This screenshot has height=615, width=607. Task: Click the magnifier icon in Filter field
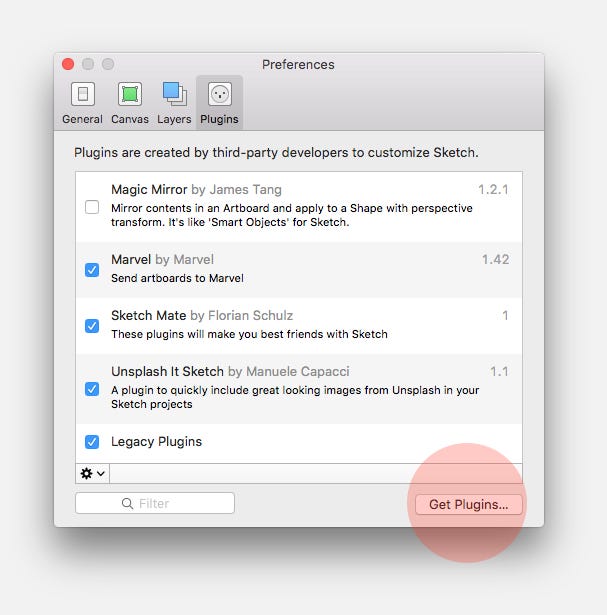127,503
